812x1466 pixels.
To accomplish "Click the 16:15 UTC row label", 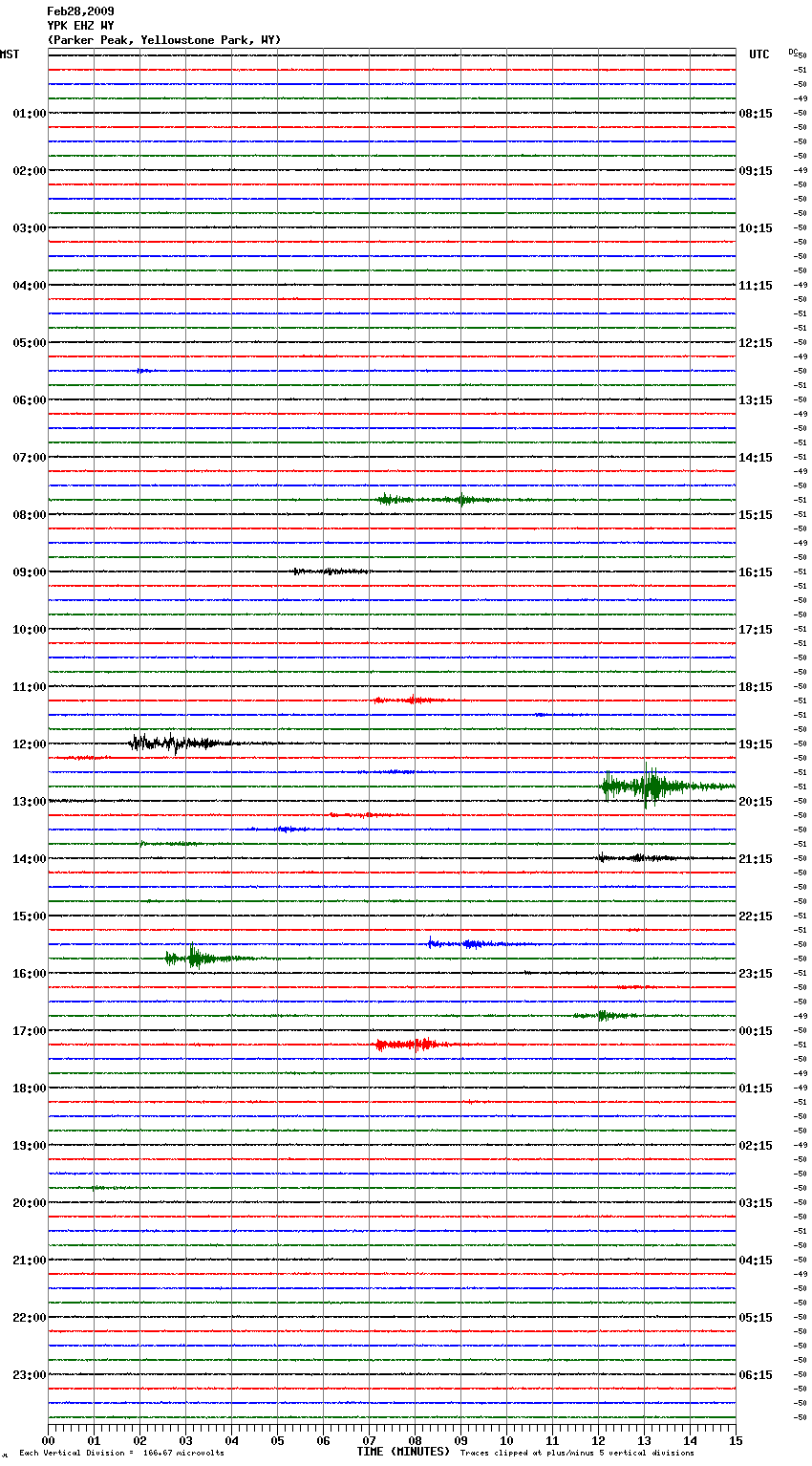I will 756,572.
